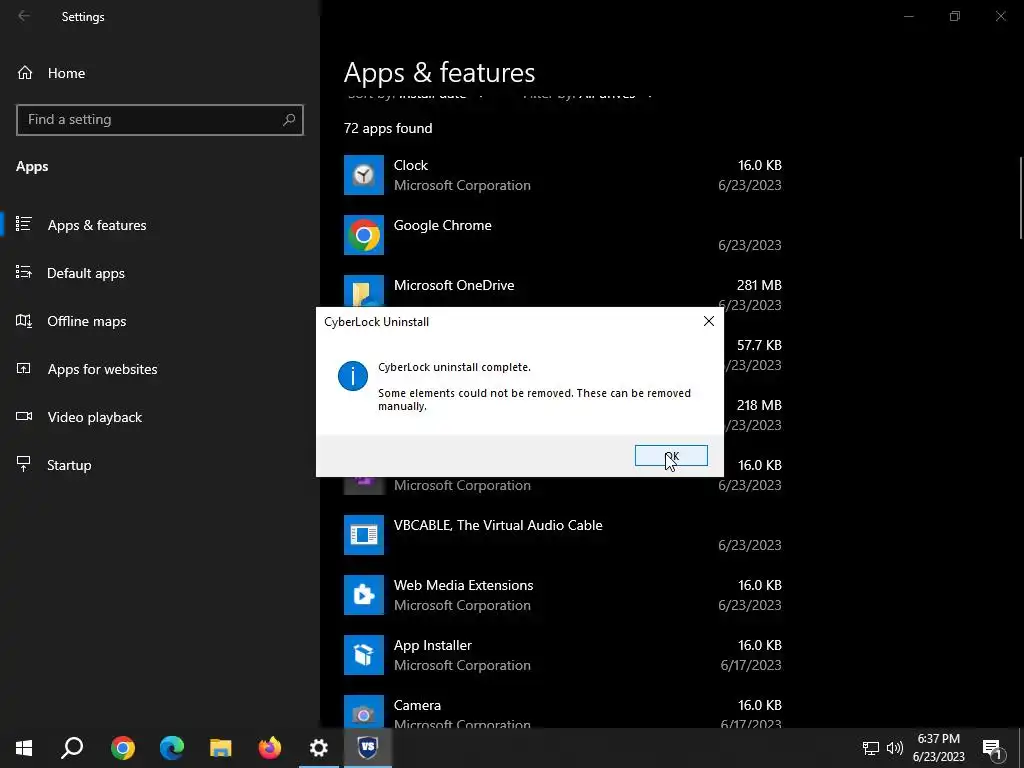
Task: Open the Windows Start menu
Action: (24, 748)
